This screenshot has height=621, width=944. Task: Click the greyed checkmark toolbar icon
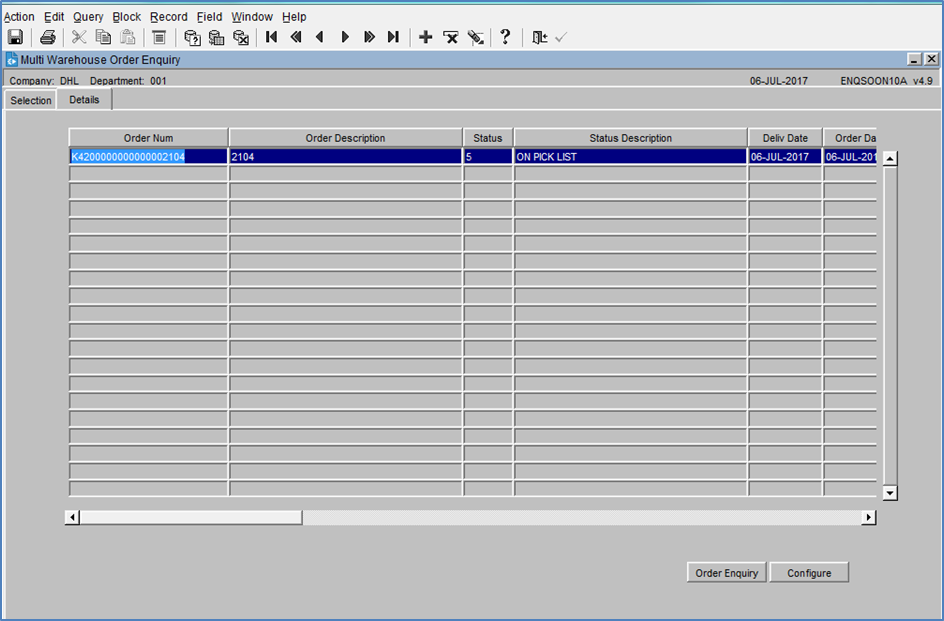(561, 37)
